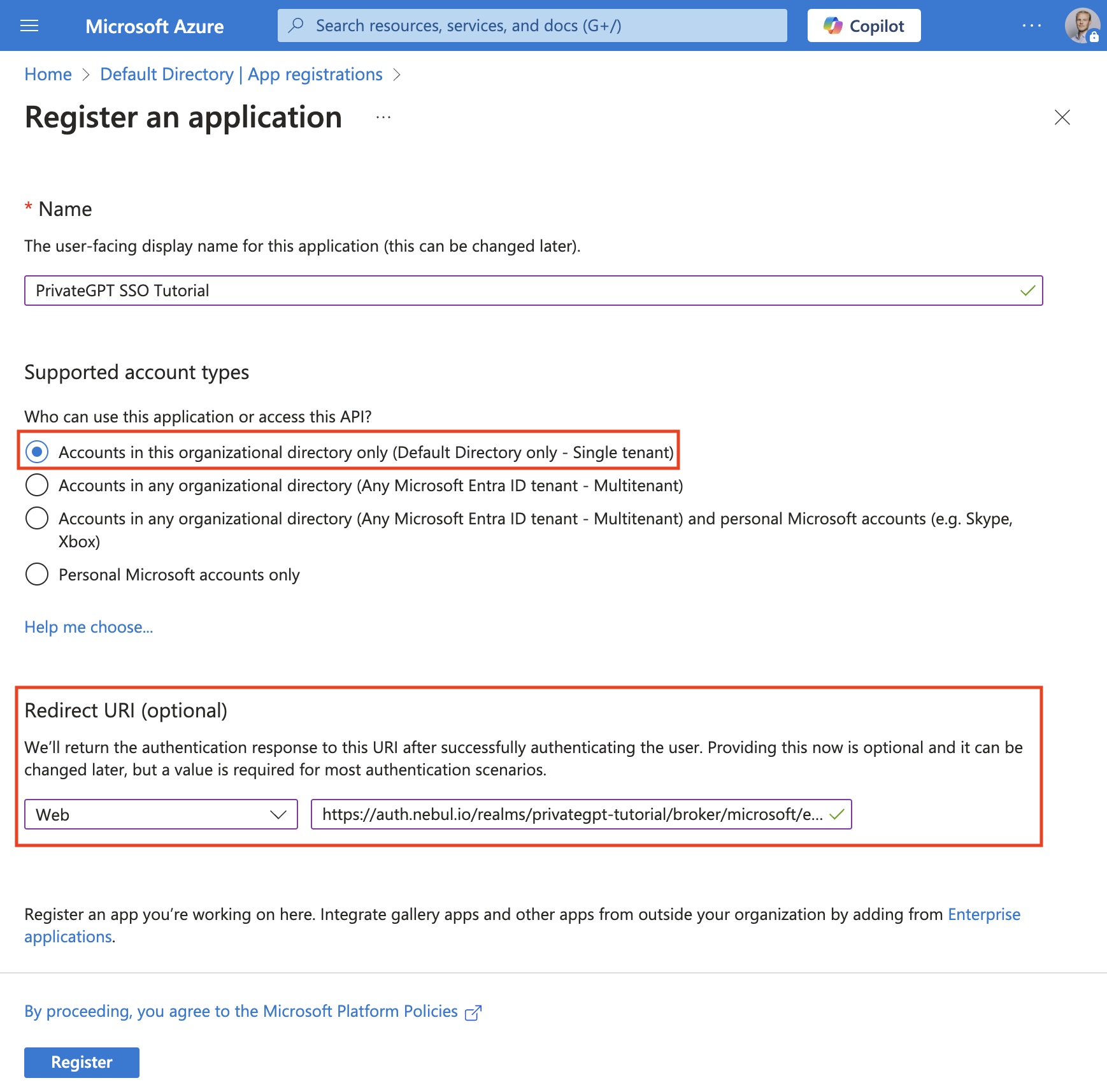Click the green checkmark in Redirect URI field
This screenshot has width=1107, height=1092.
coord(836,814)
